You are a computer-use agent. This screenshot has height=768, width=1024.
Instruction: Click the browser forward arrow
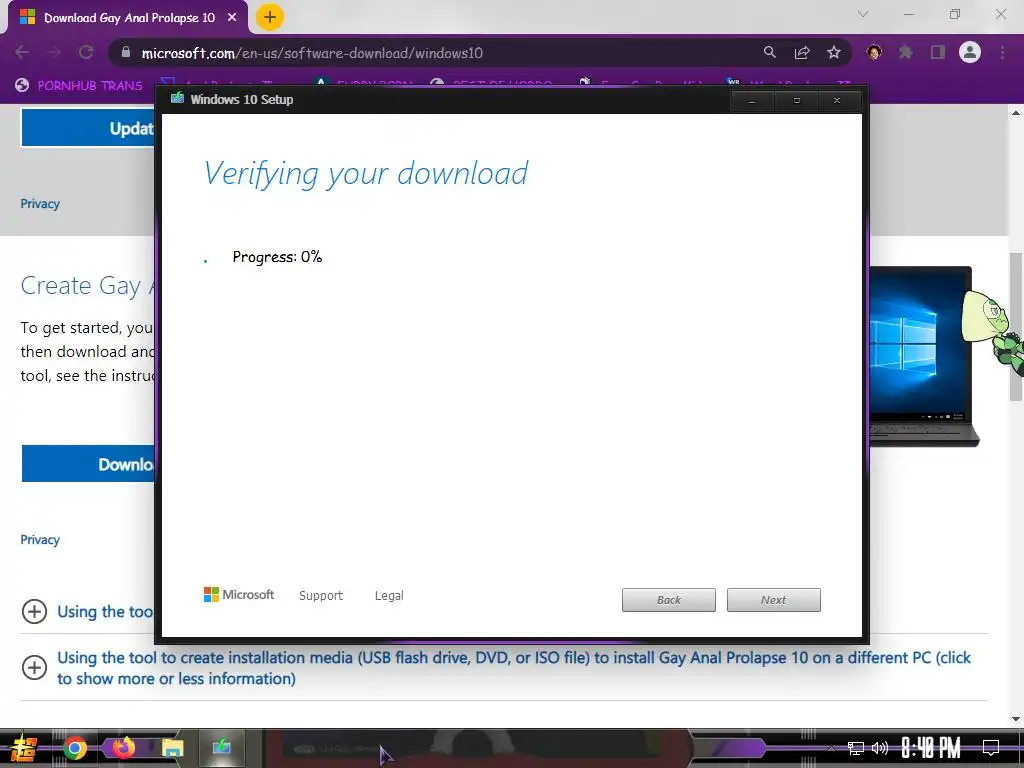(54, 53)
